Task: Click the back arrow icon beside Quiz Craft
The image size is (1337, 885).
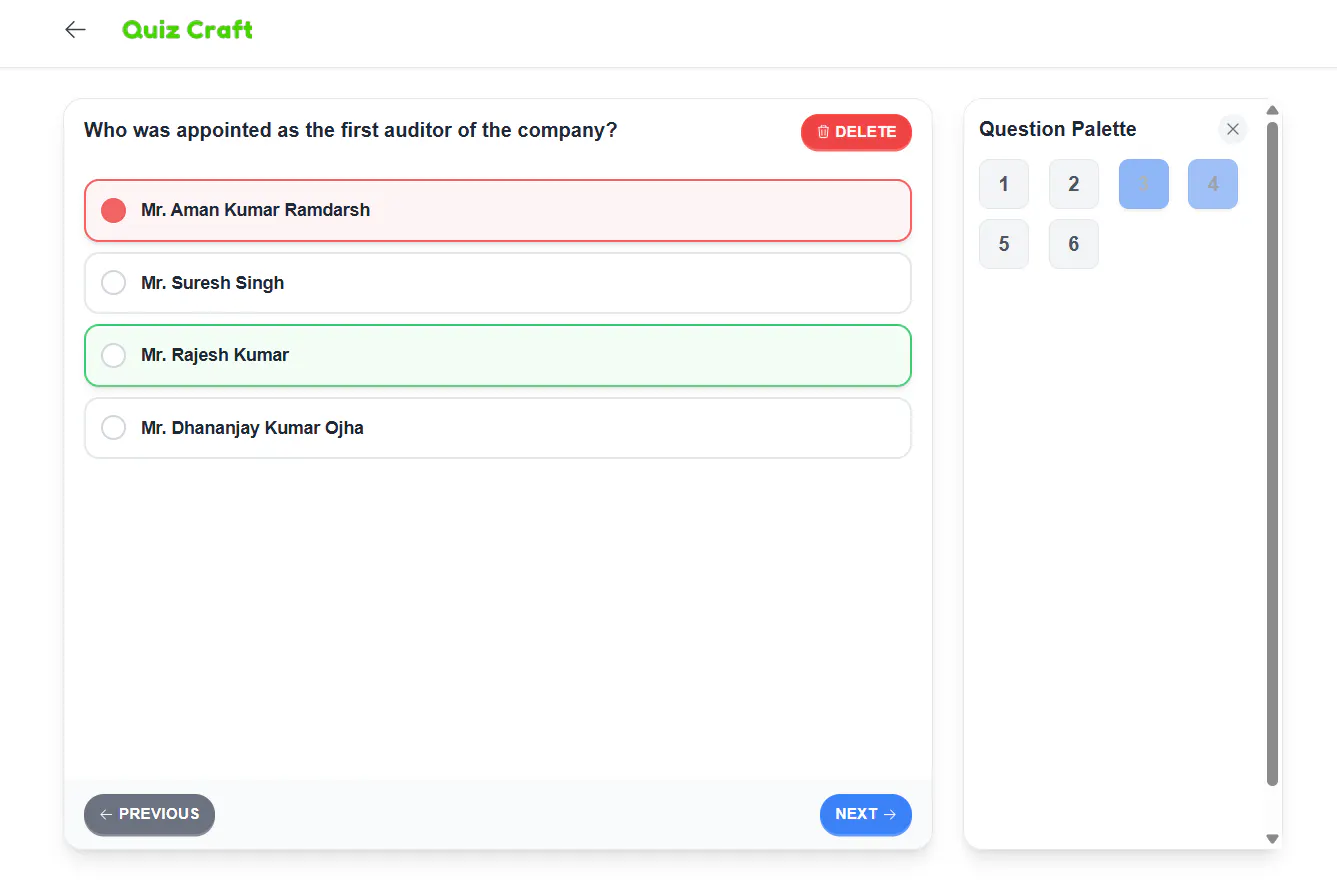Action: click(x=75, y=30)
